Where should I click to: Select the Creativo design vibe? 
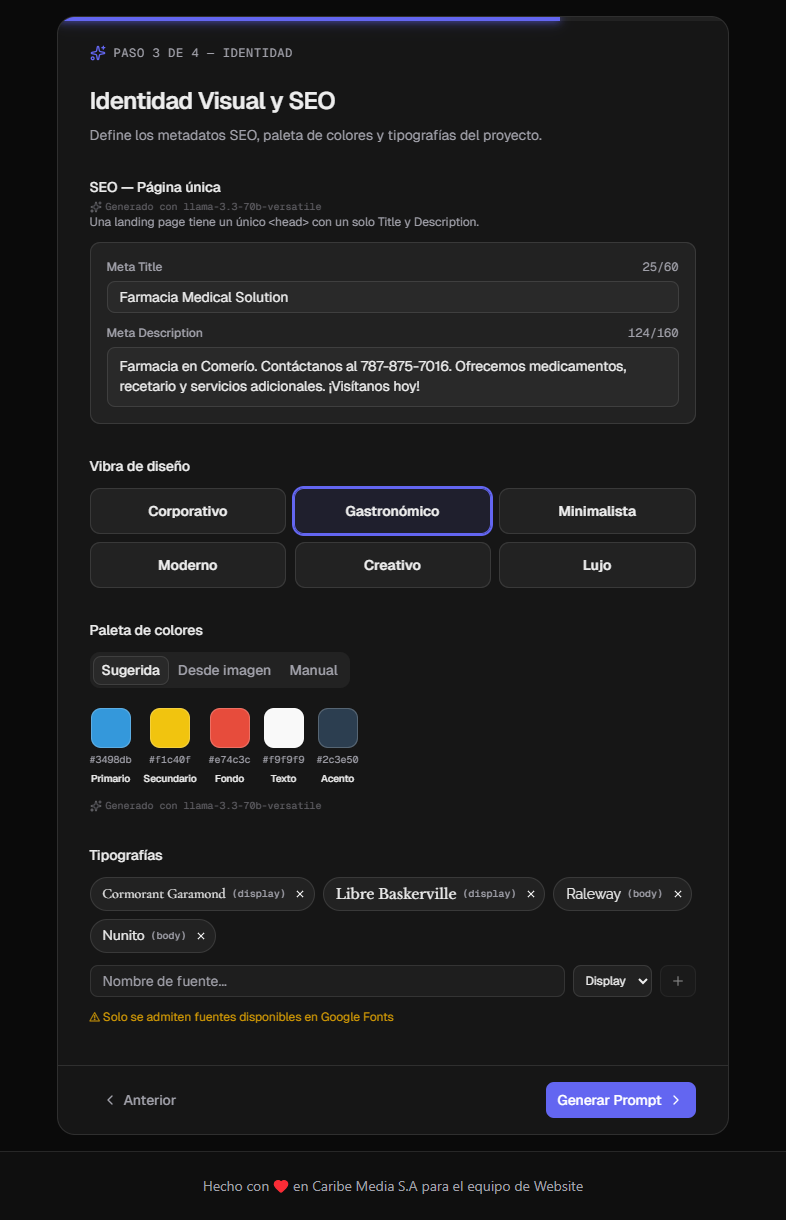(x=392, y=565)
